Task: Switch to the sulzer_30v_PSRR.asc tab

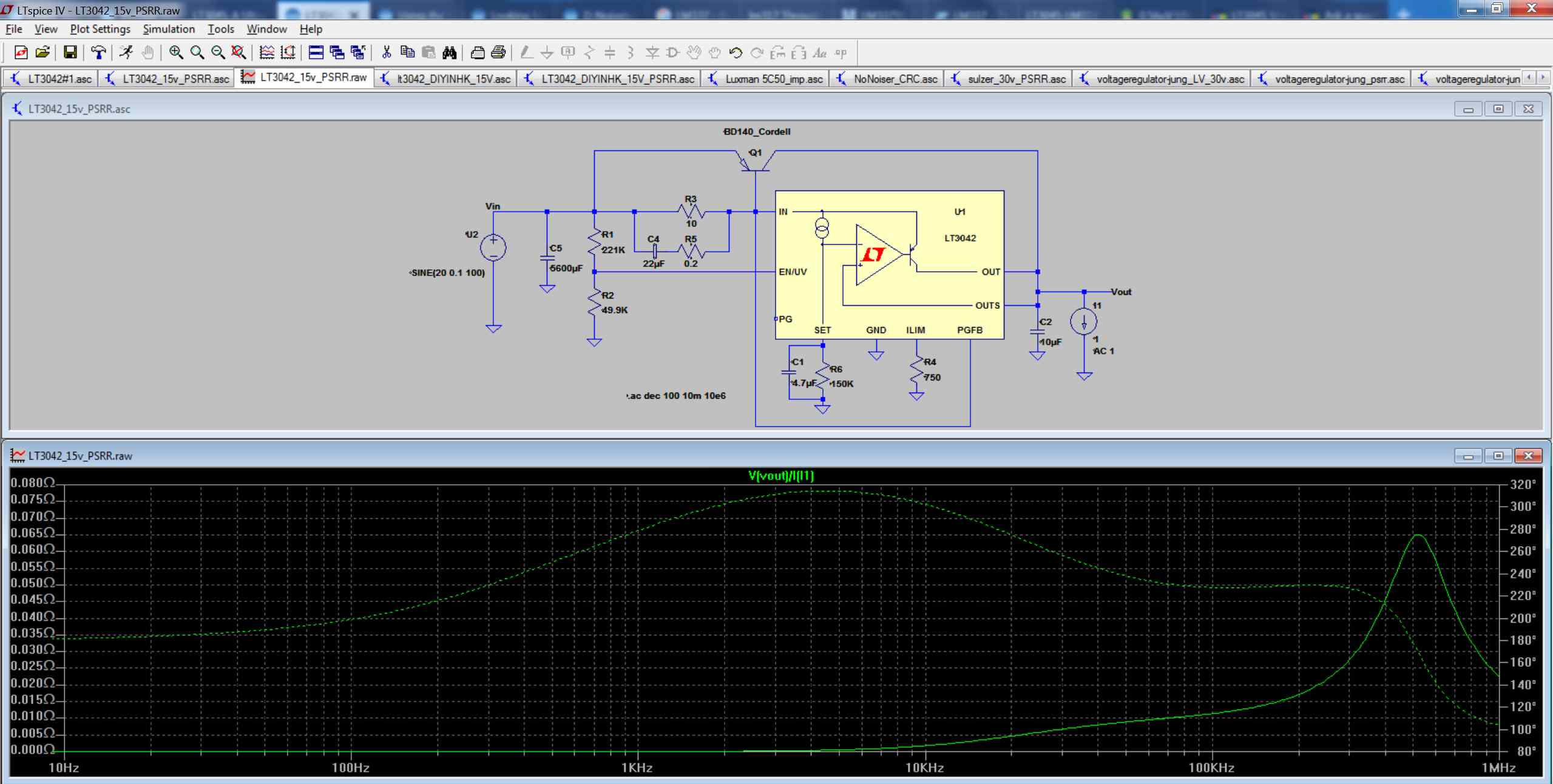Action: coord(1008,79)
